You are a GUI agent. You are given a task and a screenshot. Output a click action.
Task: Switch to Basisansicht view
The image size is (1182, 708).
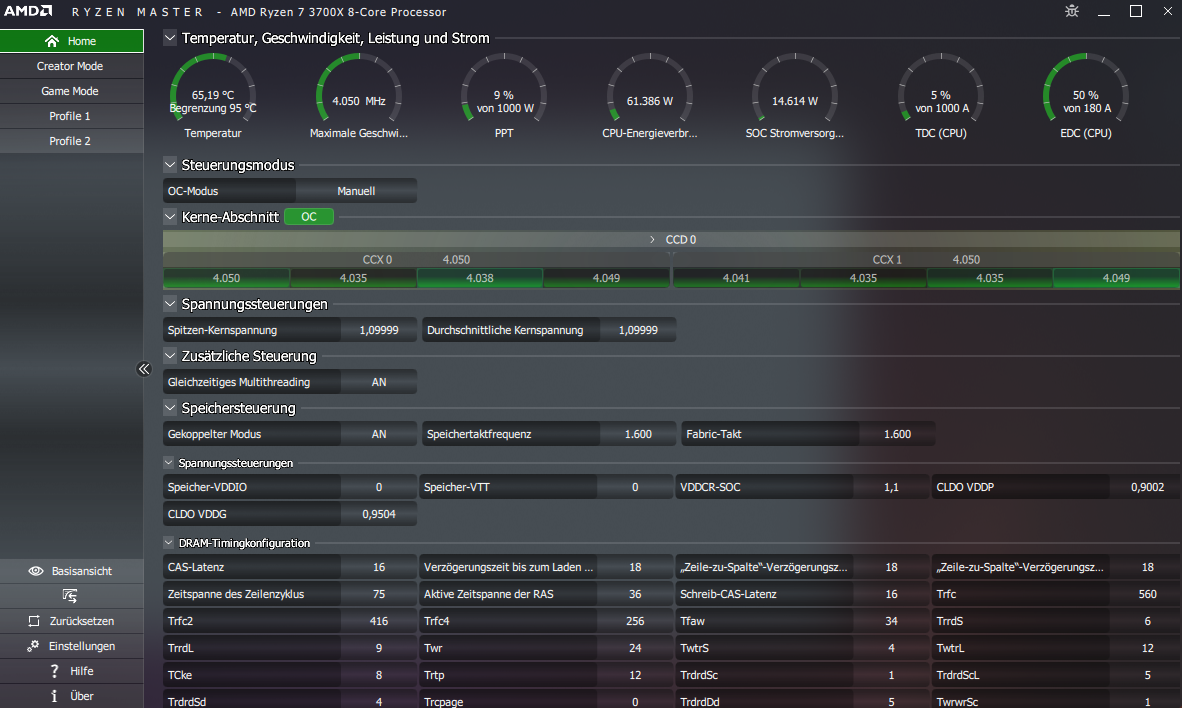point(72,571)
